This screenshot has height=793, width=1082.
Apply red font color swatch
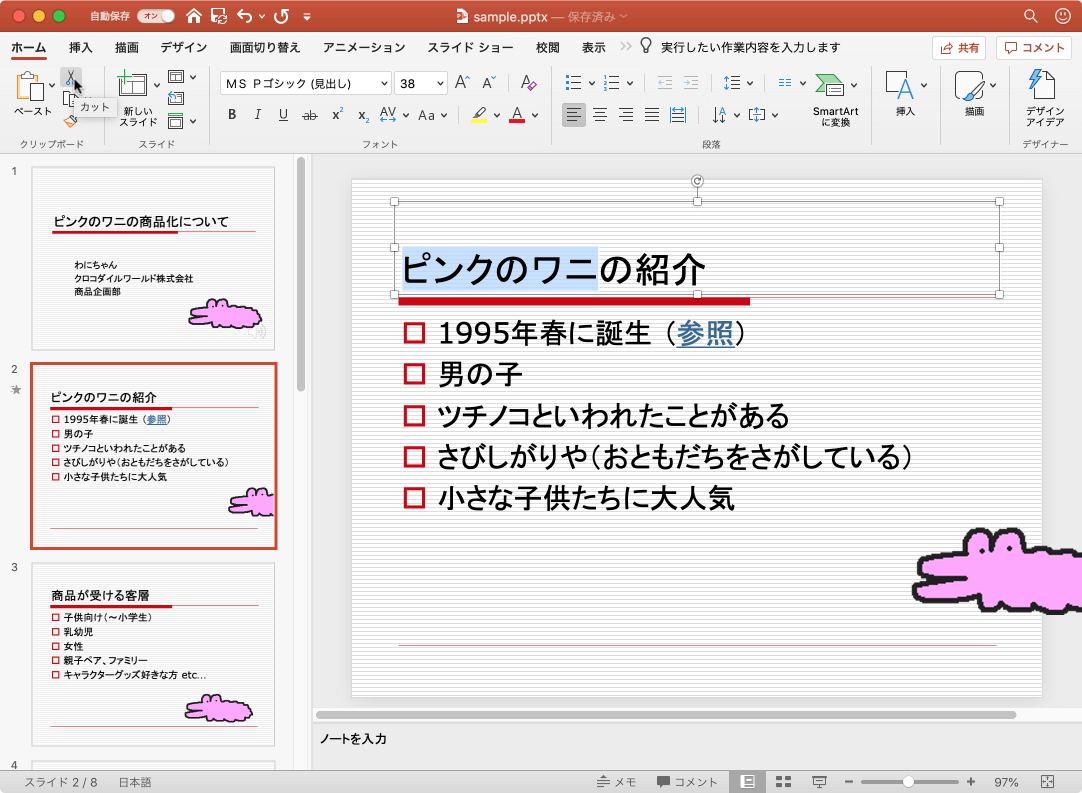point(517,115)
